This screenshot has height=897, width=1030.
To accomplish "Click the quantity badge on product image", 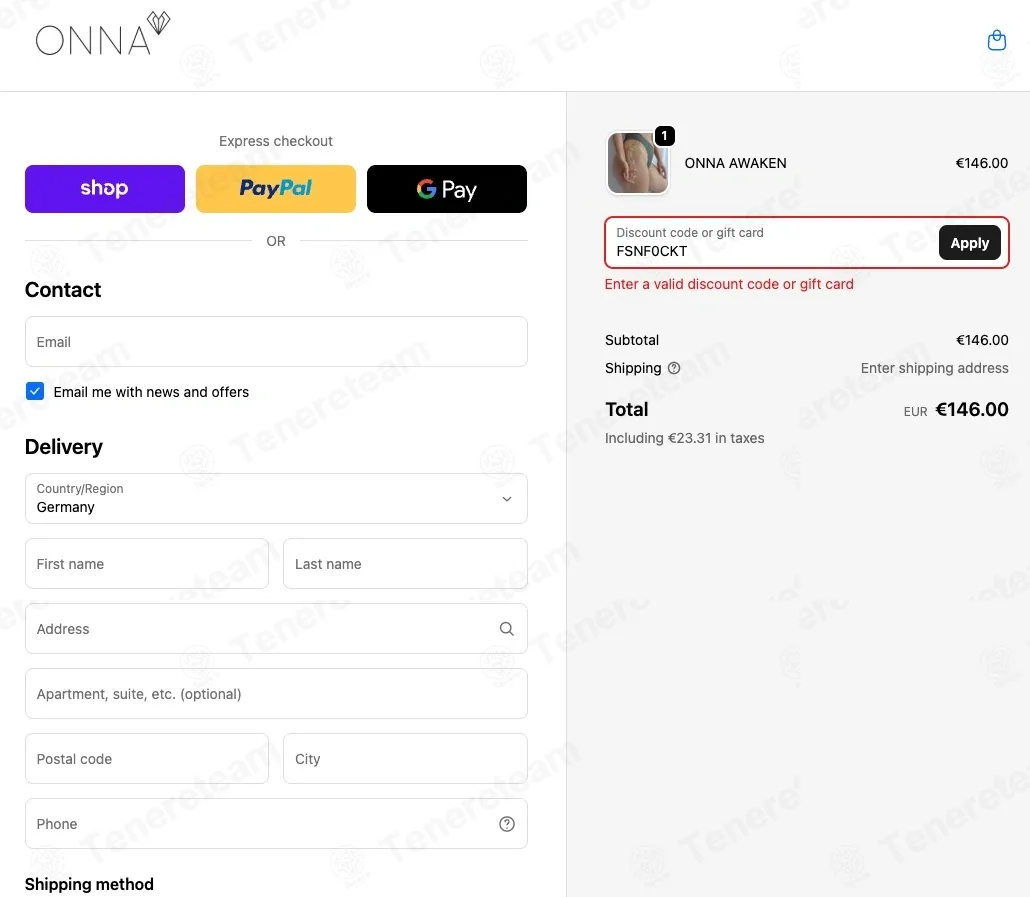I will coord(664,136).
